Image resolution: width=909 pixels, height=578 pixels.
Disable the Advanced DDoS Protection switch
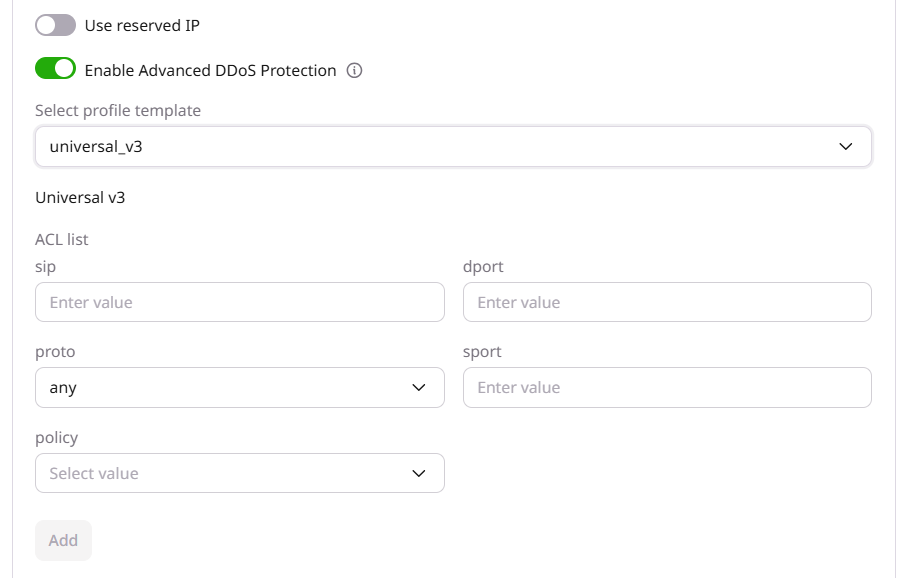tap(55, 68)
